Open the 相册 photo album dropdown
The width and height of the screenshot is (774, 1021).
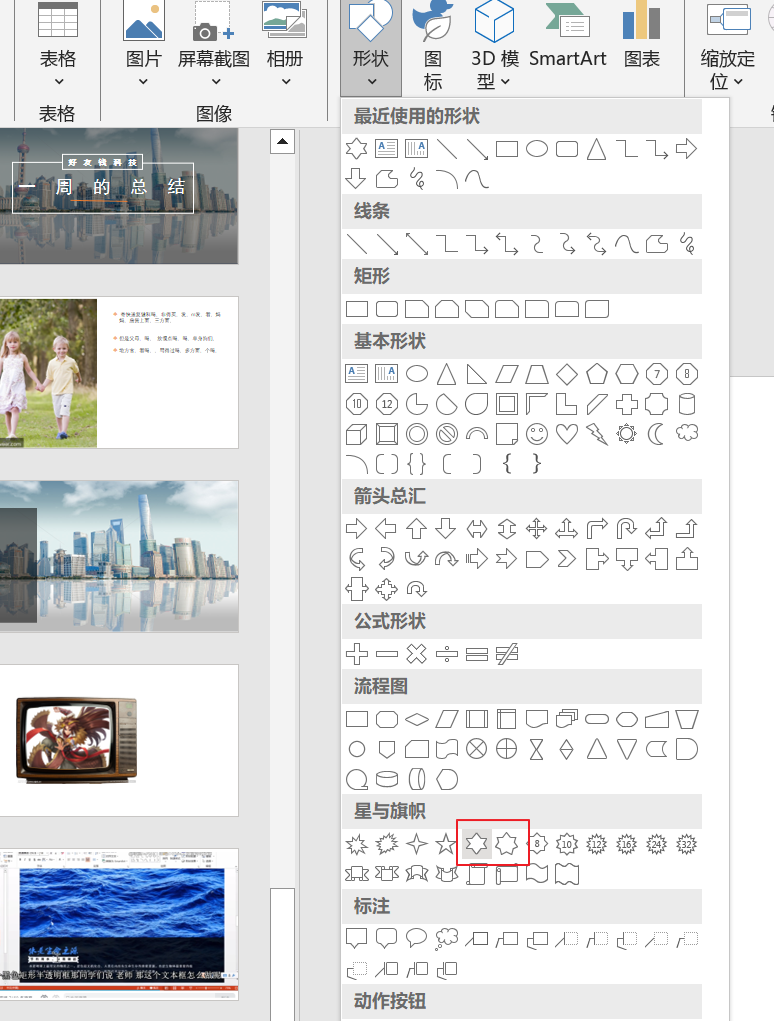click(285, 47)
